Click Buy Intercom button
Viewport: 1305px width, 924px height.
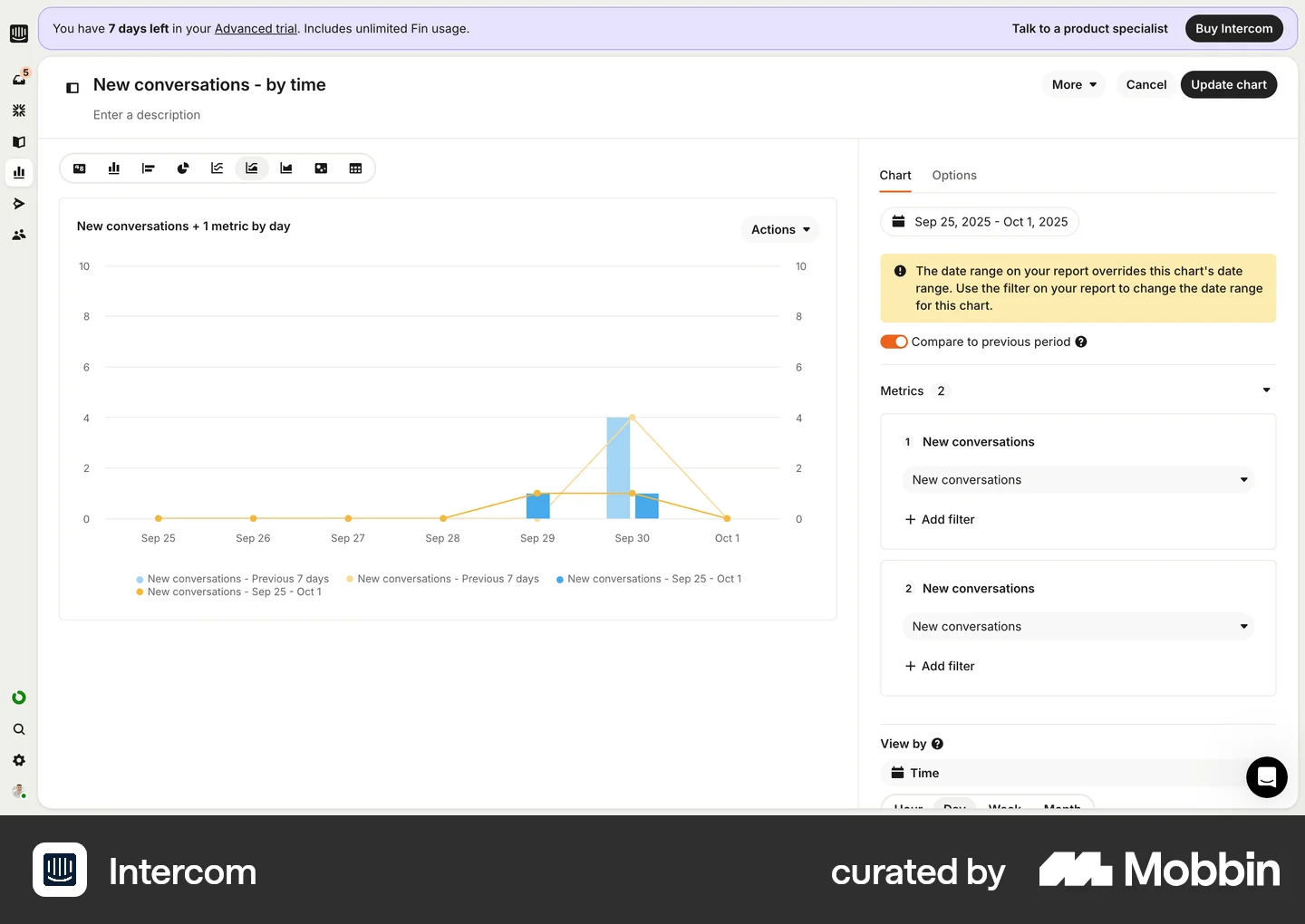(1234, 29)
